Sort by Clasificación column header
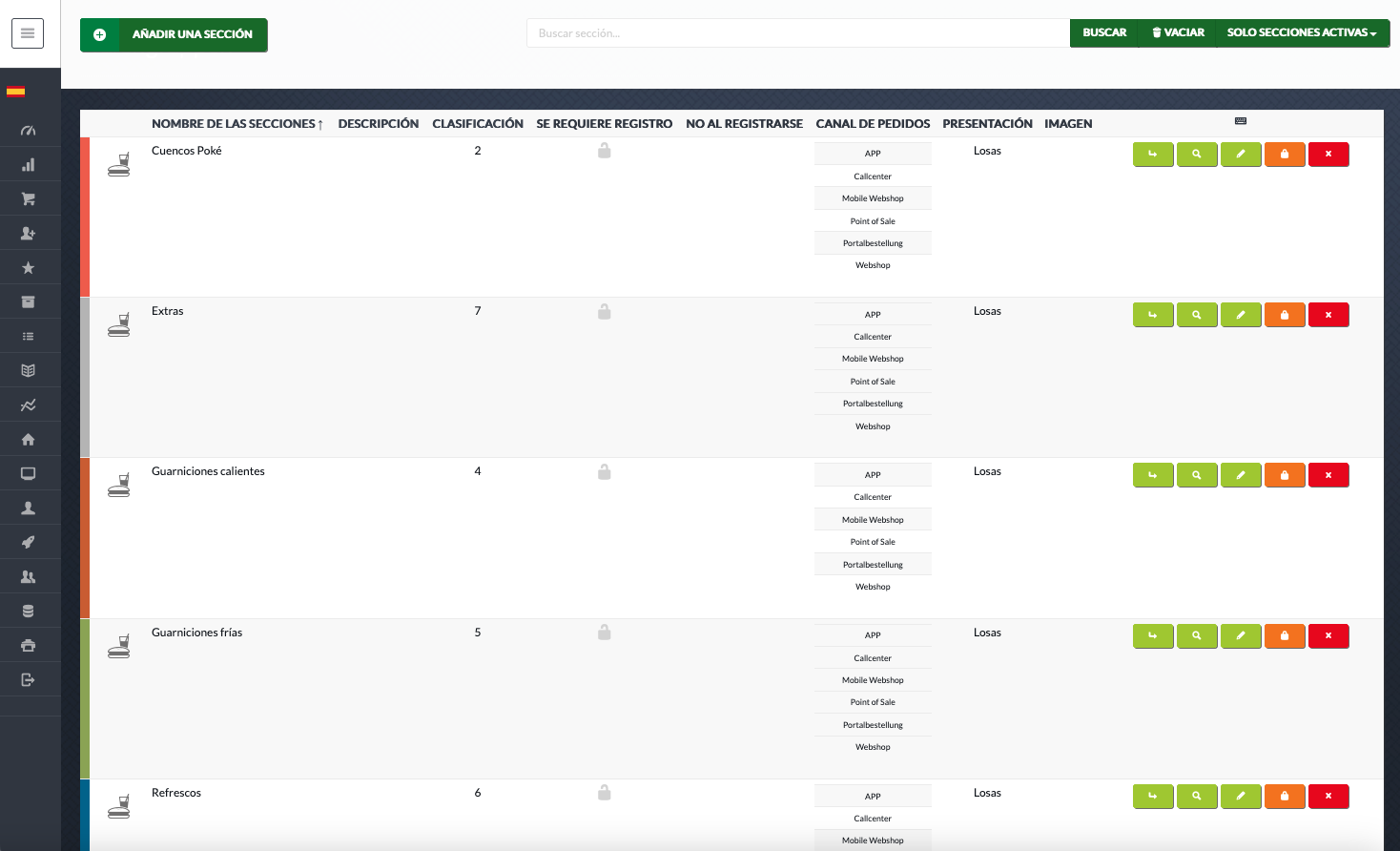Image resolution: width=1400 pixels, height=851 pixels. (x=478, y=124)
